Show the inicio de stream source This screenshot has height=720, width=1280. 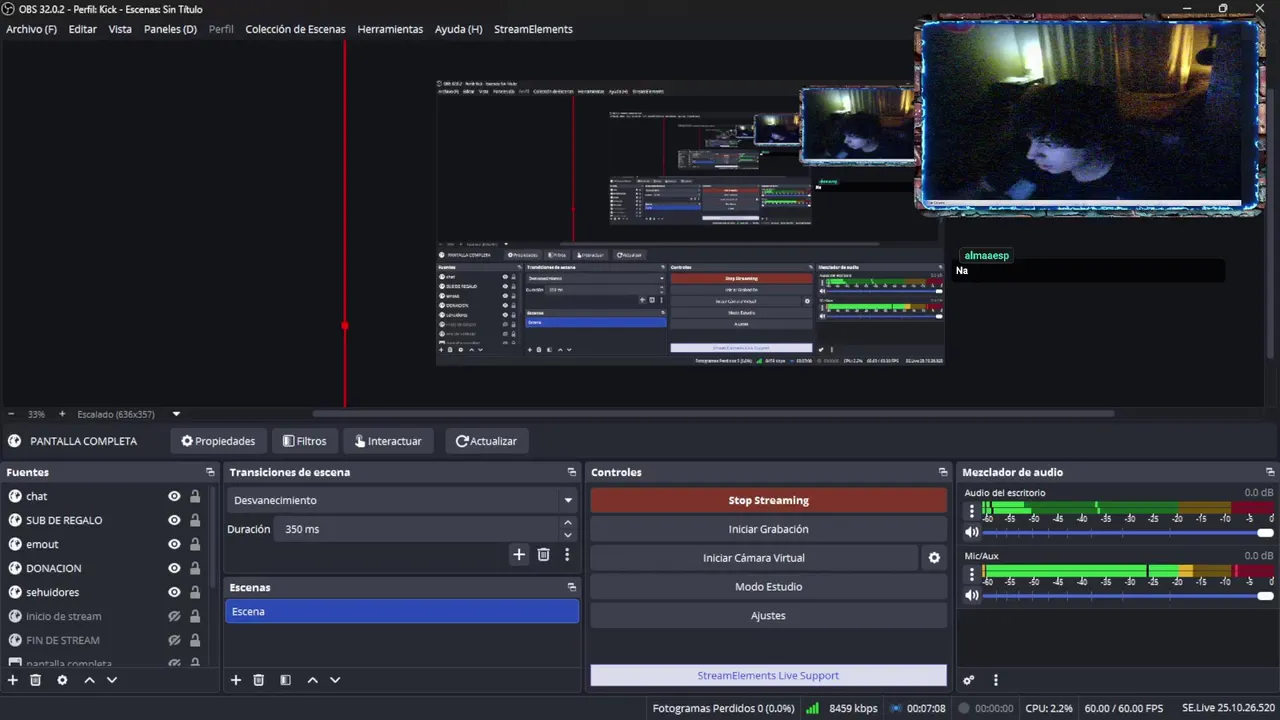[x=174, y=616]
